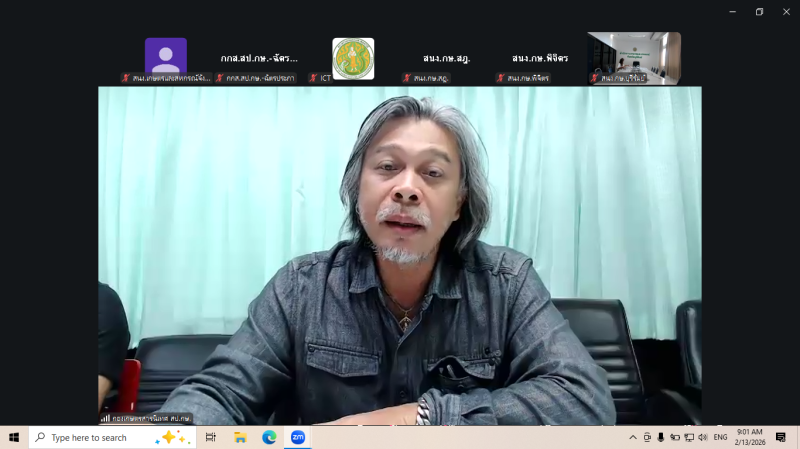Select the ICT participant logo thumbnail
This screenshot has width=800, height=449.
pos(353,58)
